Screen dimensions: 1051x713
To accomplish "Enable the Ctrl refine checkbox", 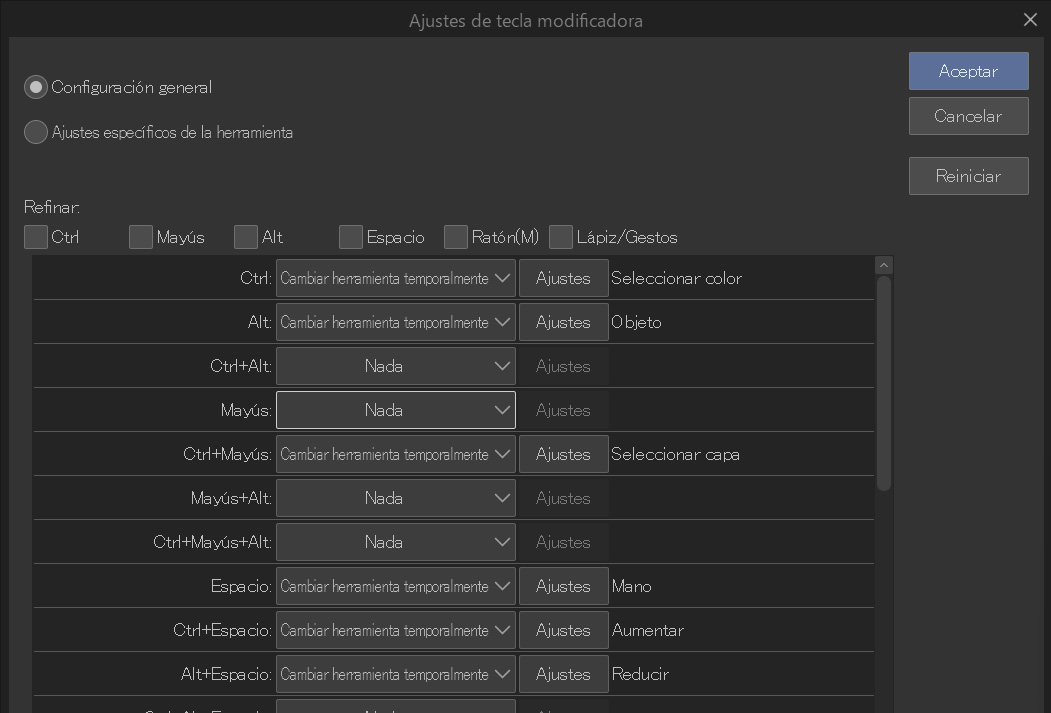I will (36, 237).
